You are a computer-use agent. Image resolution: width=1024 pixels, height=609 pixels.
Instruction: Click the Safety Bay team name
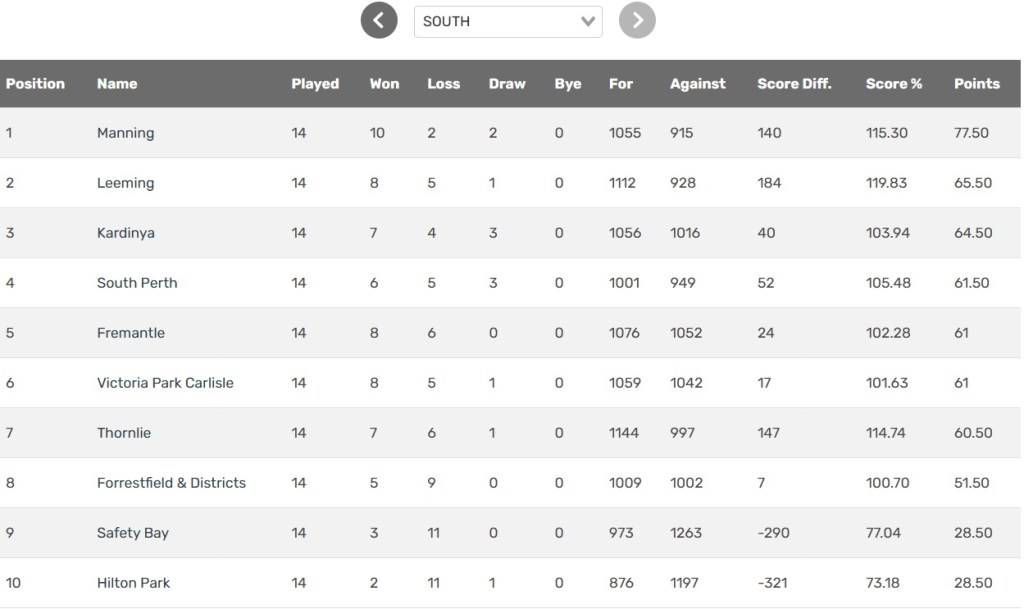click(x=132, y=533)
